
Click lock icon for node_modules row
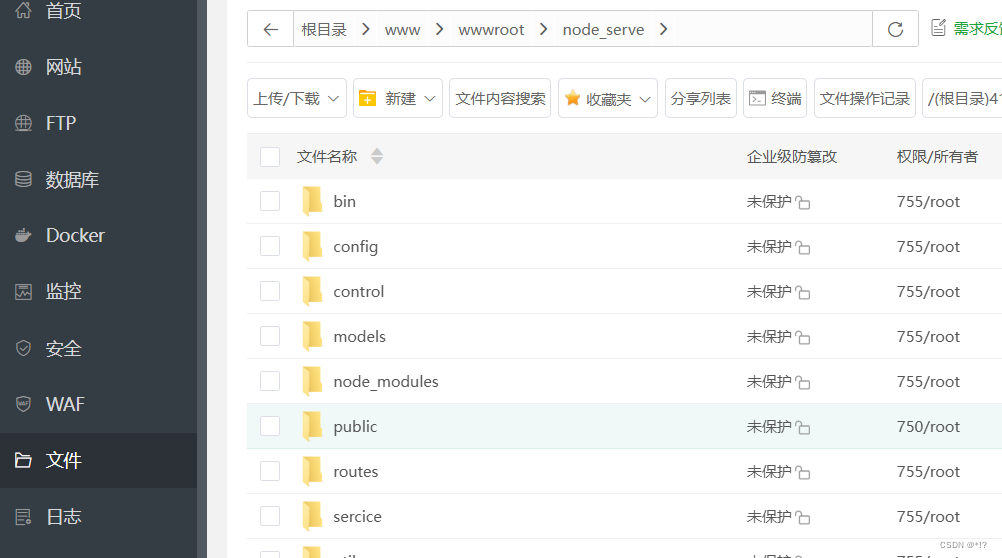(803, 382)
